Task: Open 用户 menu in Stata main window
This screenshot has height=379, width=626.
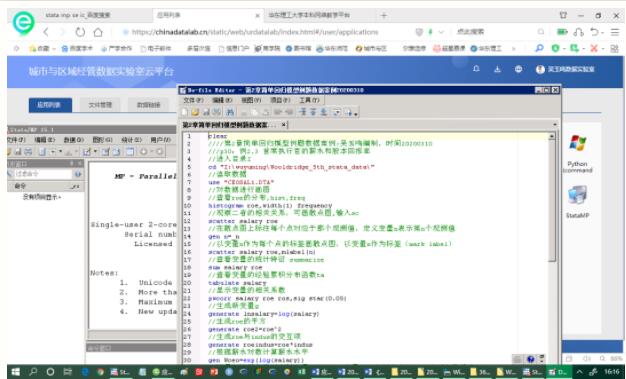Action: (x=160, y=140)
